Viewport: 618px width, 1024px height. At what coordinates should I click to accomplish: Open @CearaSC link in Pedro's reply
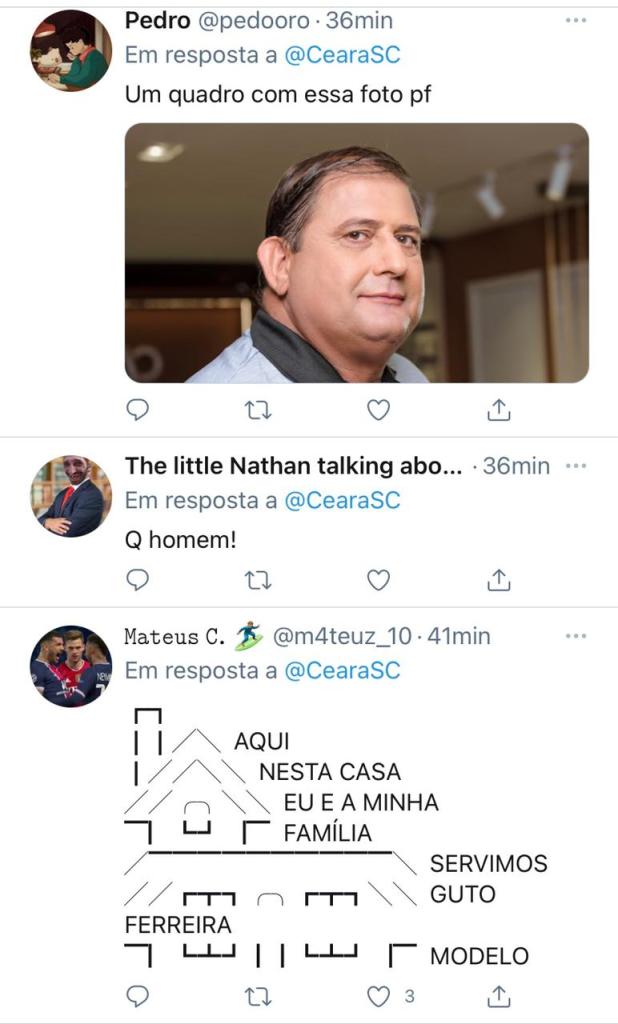tap(343, 56)
